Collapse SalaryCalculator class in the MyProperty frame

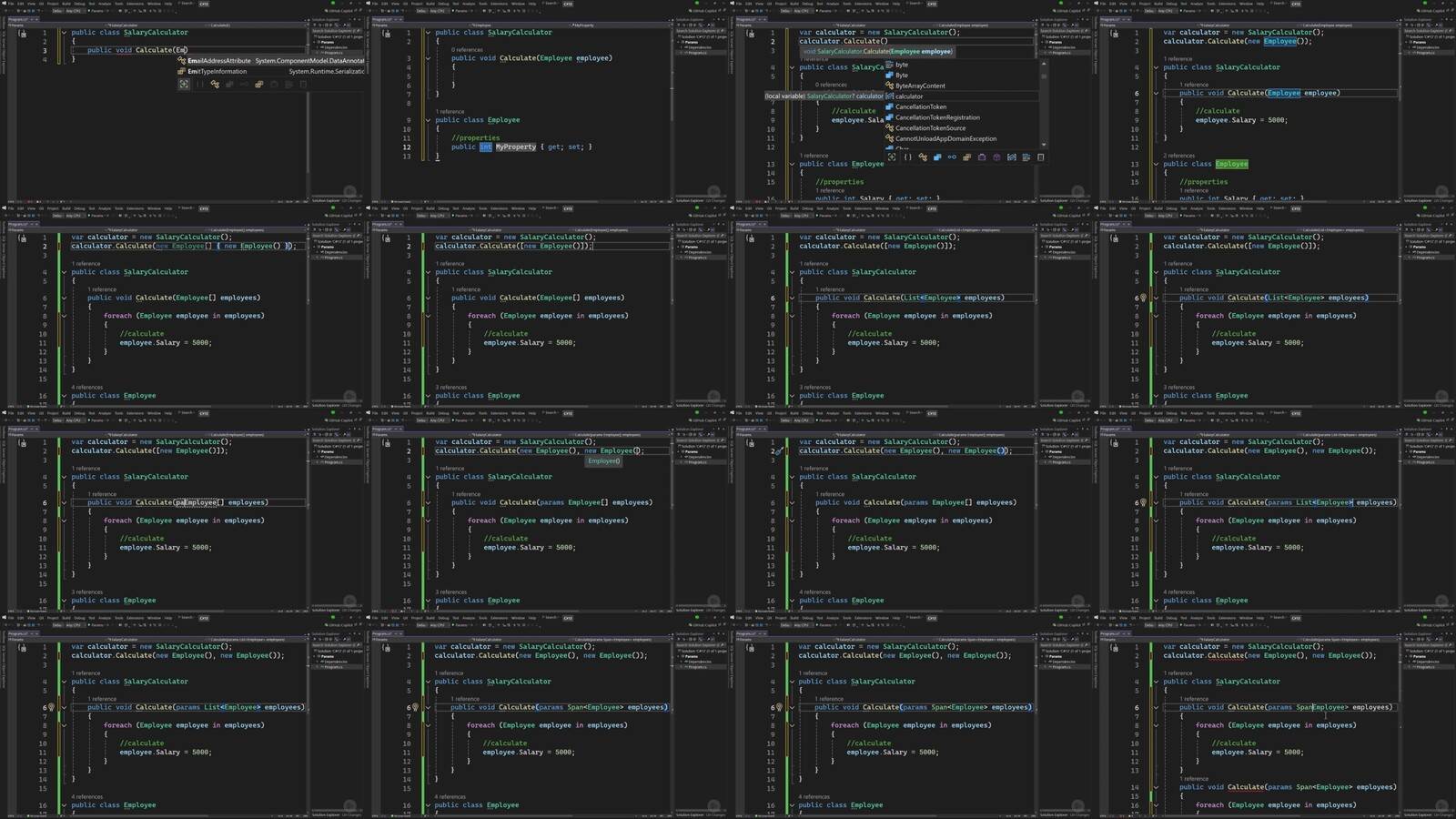point(428,33)
